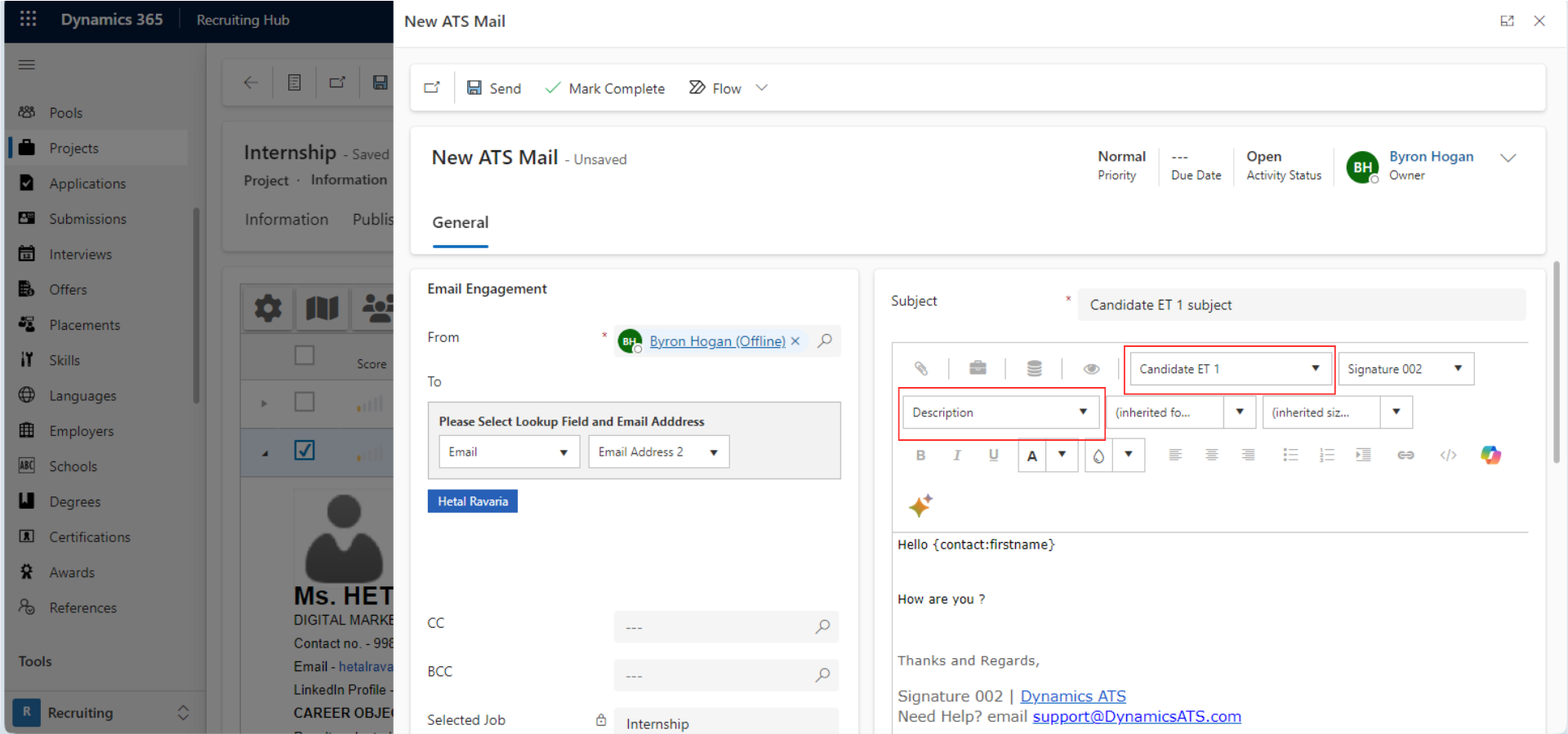The width and height of the screenshot is (1568, 734).
Task: Open Byron Hogan owner link
Action: (1431, 156)
